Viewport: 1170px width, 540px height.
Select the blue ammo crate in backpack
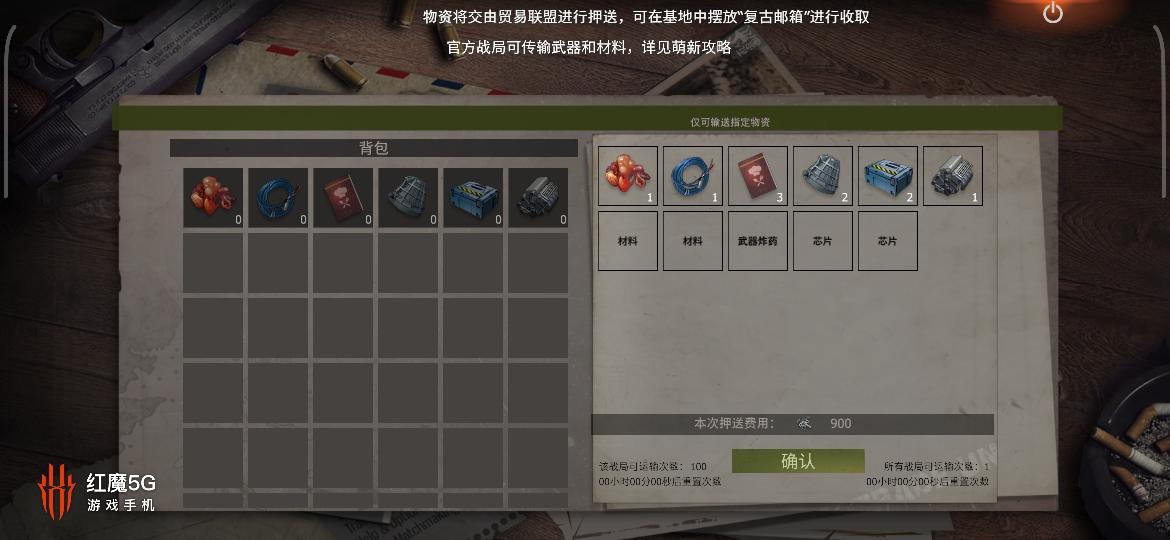(473, 198)
